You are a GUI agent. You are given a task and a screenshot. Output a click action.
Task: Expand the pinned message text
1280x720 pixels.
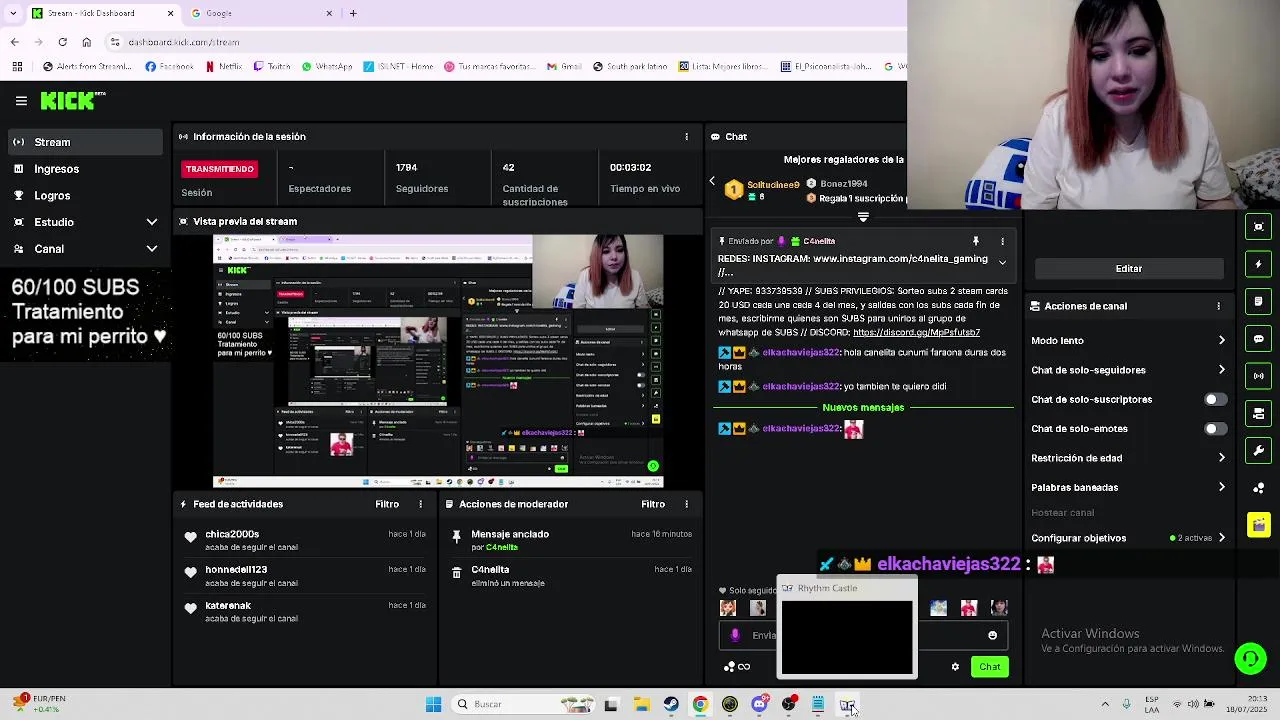coord(1002,263)
